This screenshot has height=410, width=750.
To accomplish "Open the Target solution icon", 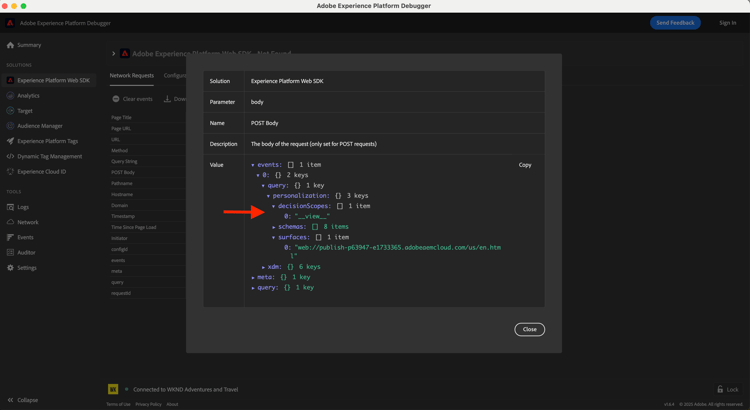I will coord(10,111).
